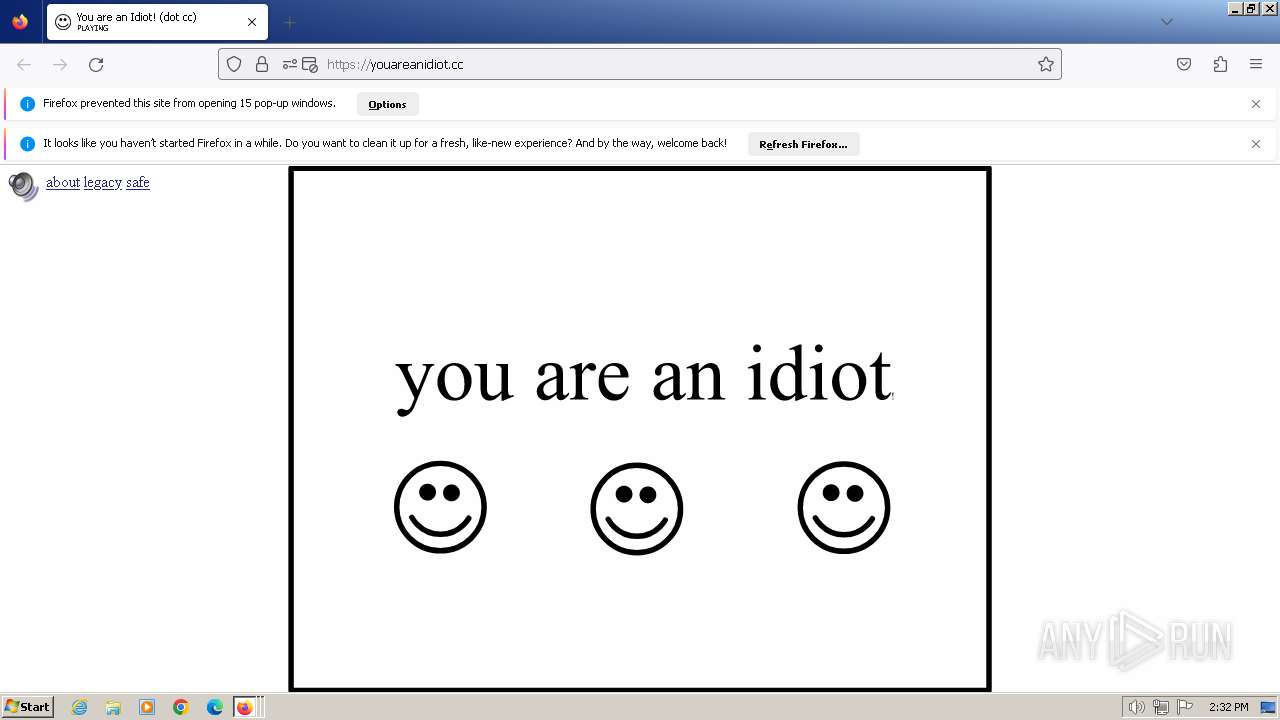Open the network status tray icon
Screen dimensions: 1280x720
coord(1161,707)
